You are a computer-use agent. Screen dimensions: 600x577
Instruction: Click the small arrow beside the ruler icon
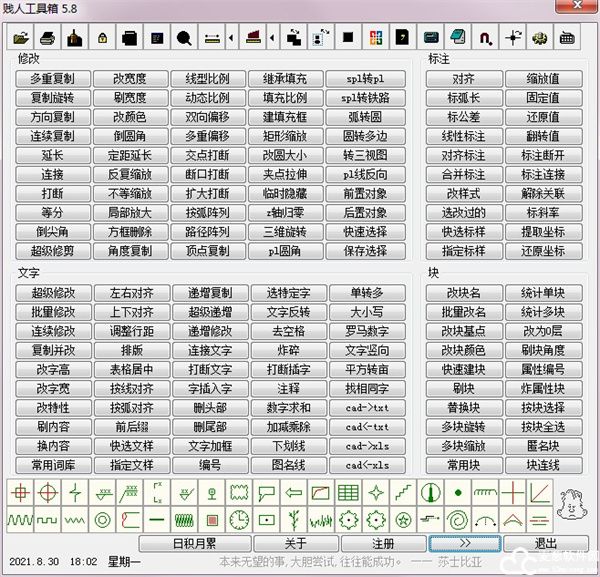232,38
